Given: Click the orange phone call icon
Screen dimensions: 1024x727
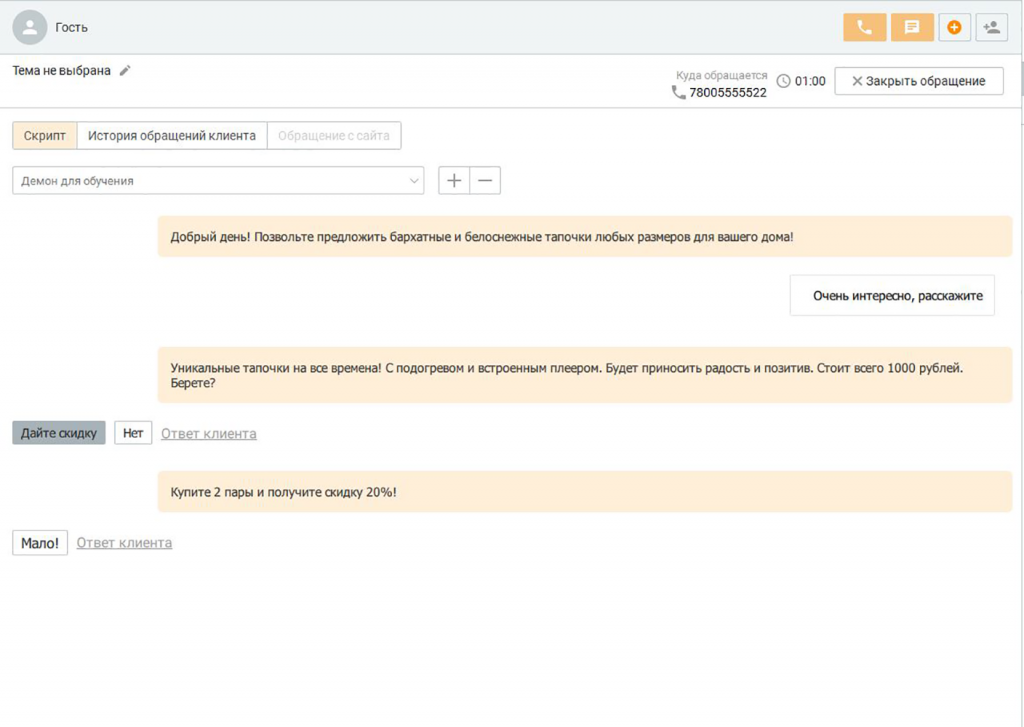Looking at the screenshot, I should click(864, 27).
